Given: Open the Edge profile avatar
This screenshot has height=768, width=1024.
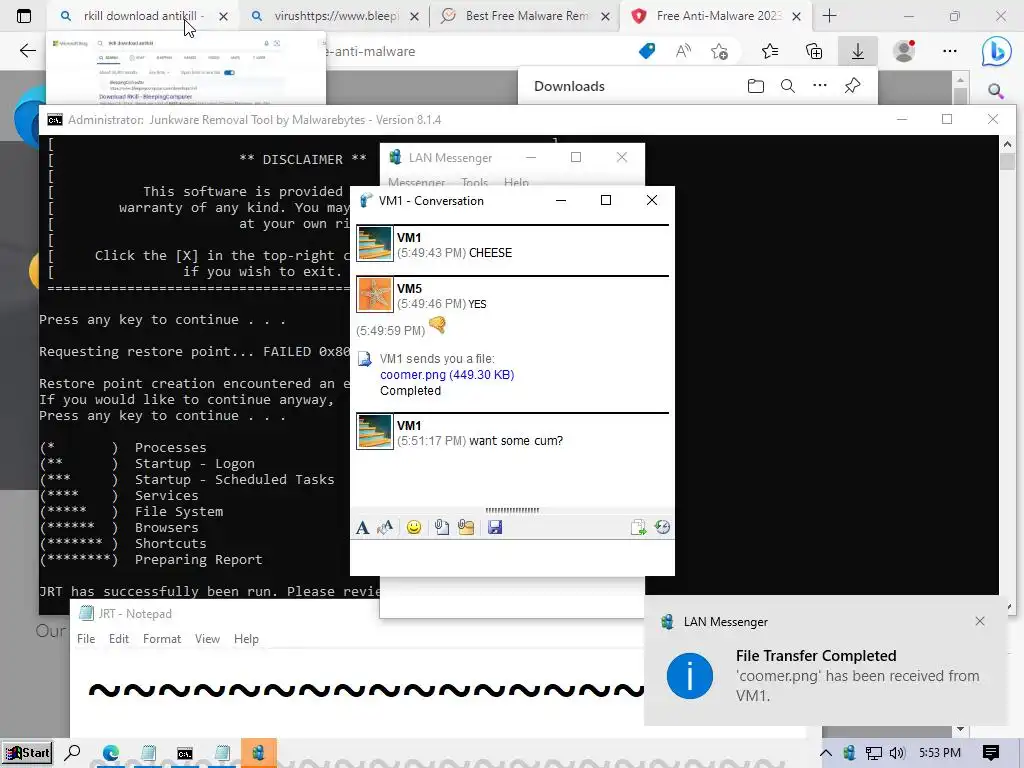Looking at the screenshot, I should pyautogui.click(x=904, y=51).
